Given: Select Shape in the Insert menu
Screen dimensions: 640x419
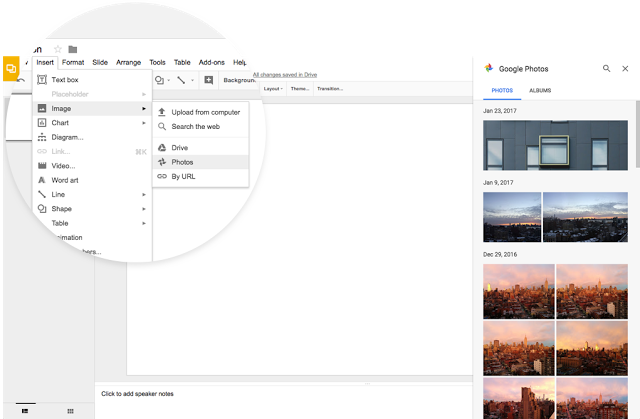Looking at the screenshot, I should click(92, 208).
